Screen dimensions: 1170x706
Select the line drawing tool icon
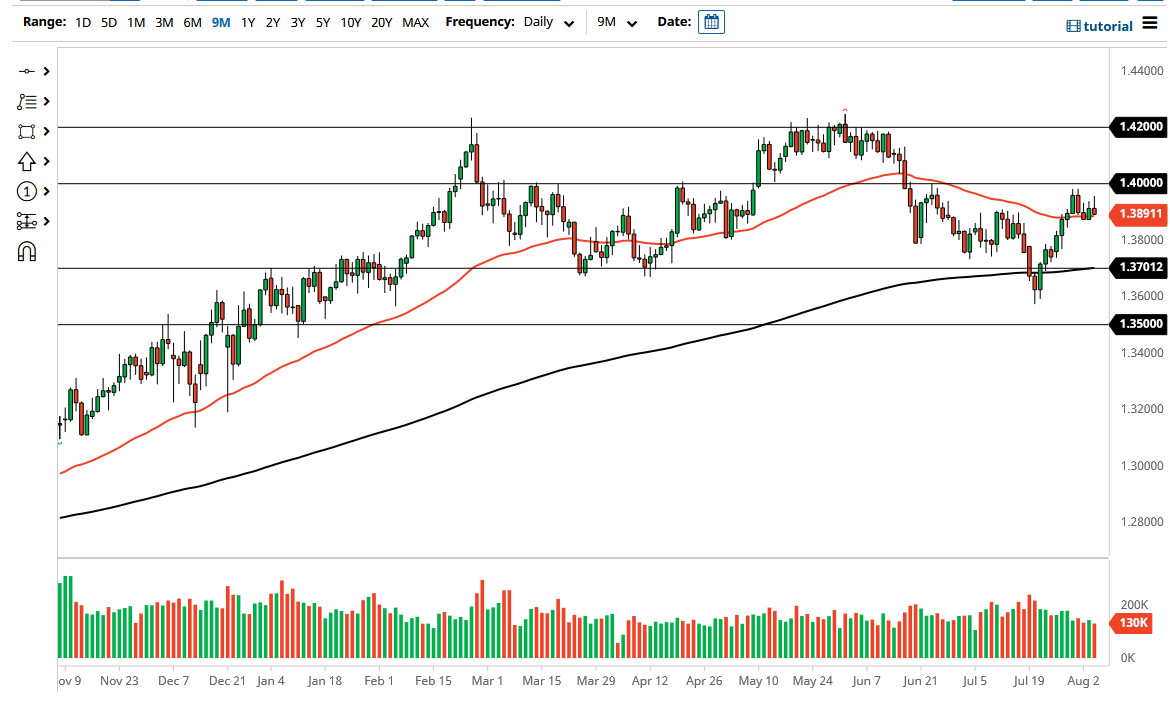pyautogui.click(x=26, y=71)
